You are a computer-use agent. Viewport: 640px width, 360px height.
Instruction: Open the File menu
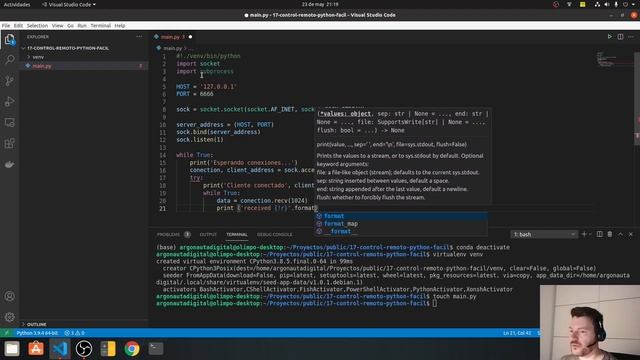6,26
